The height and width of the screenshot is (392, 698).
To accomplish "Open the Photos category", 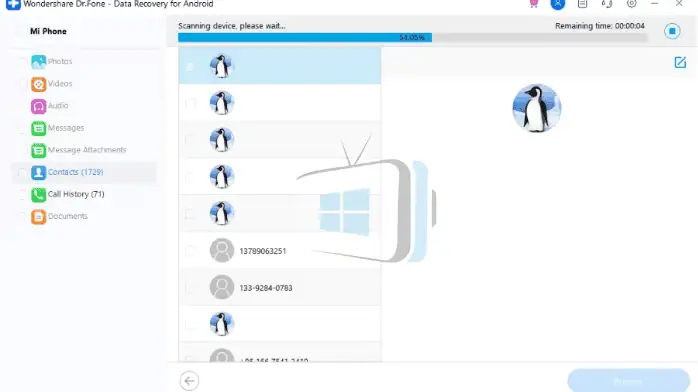I will point(60,61).
